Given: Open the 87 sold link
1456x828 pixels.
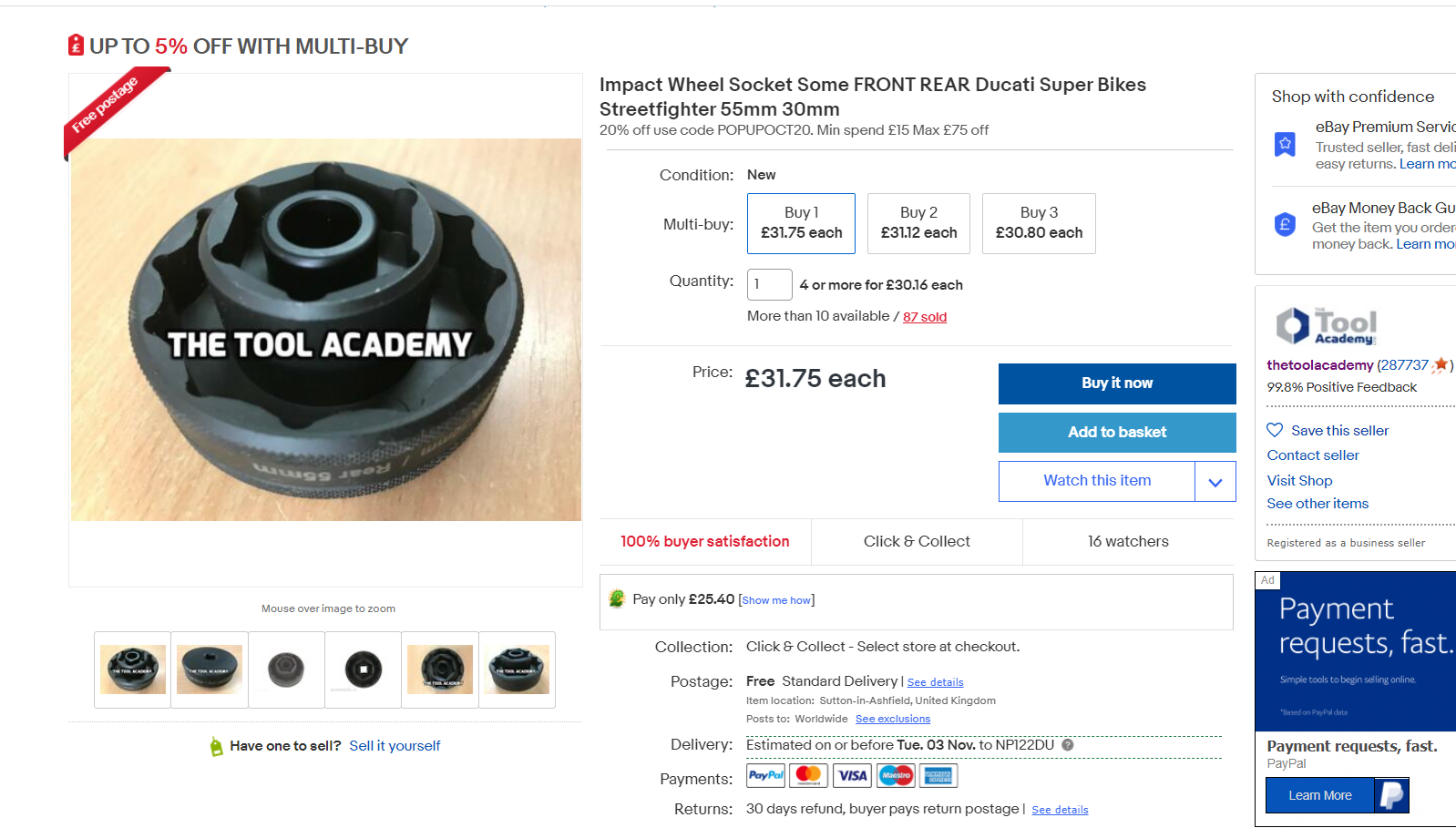Looking at the screenshot, I should tap(925, 317).
